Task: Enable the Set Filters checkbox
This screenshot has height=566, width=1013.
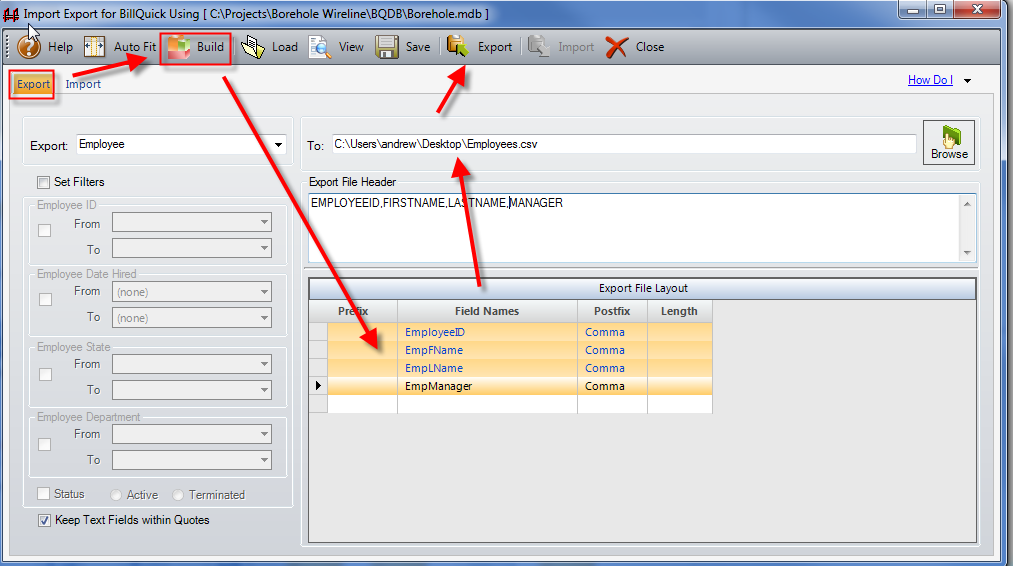Action: [x=43, y=182]
